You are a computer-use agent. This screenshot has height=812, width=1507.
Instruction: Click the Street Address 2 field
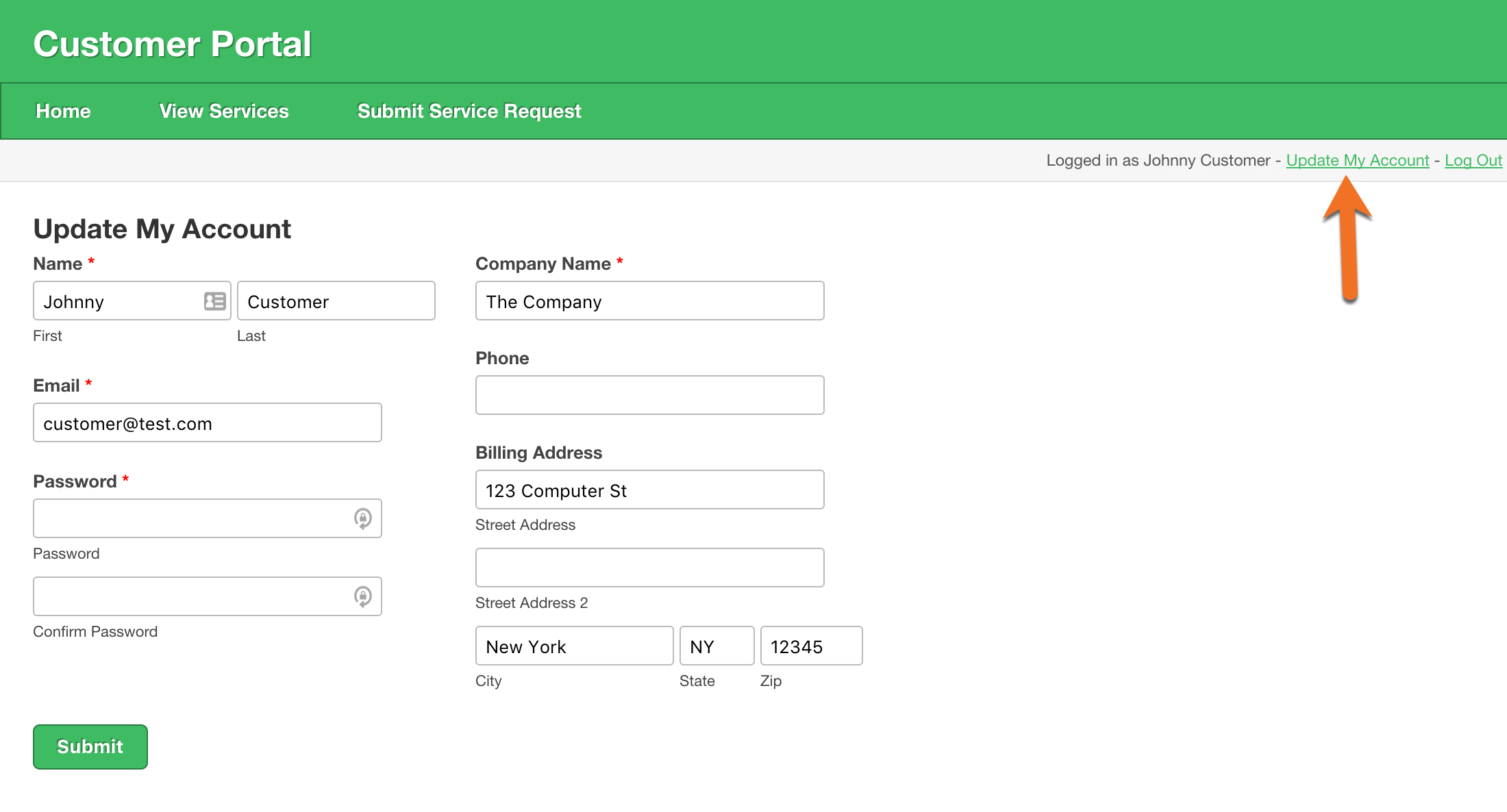point(650,568)
